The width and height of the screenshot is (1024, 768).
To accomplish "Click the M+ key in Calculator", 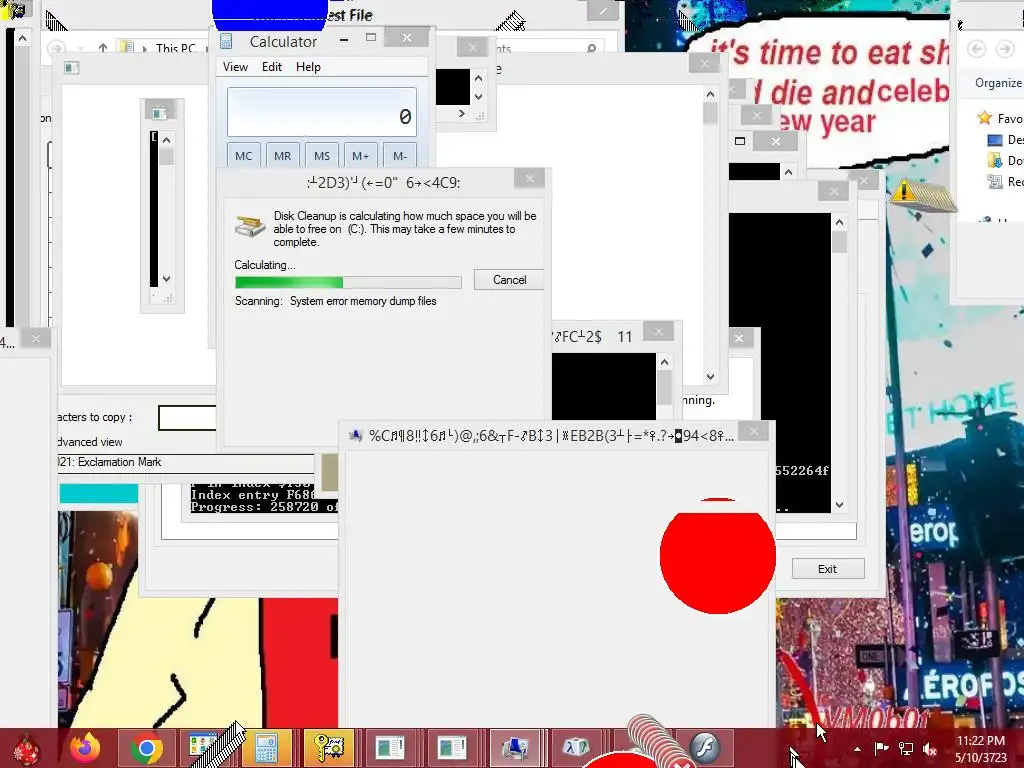I will tap(360, 155).
